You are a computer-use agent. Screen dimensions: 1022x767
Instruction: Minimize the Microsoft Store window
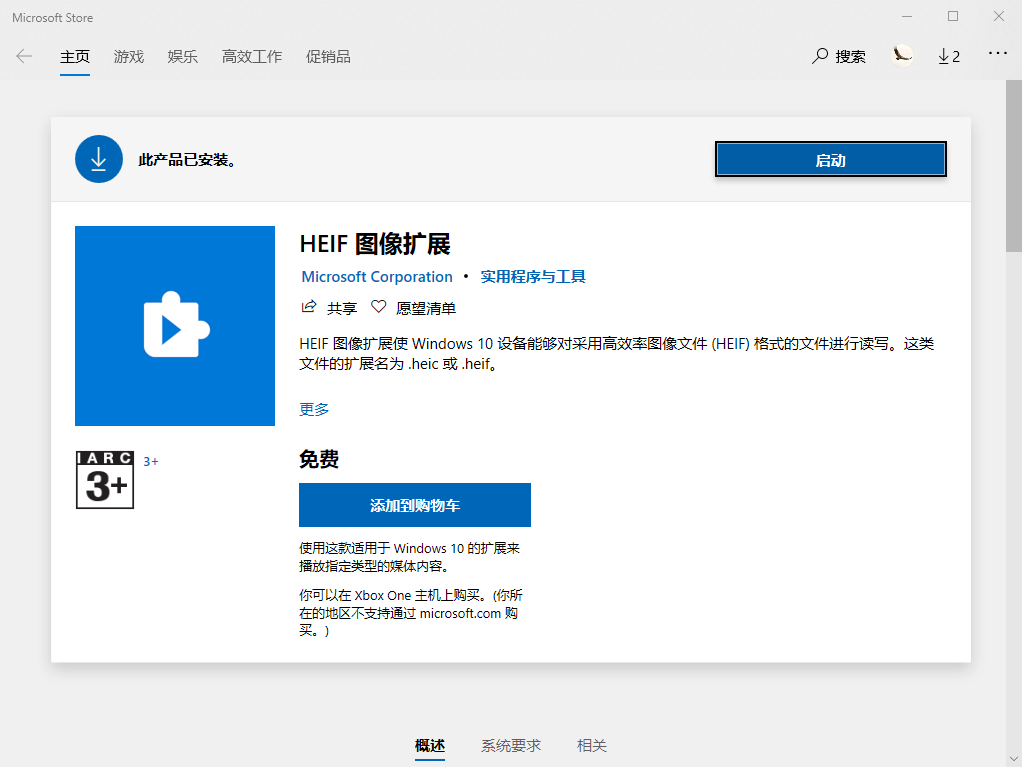point(907,16)
